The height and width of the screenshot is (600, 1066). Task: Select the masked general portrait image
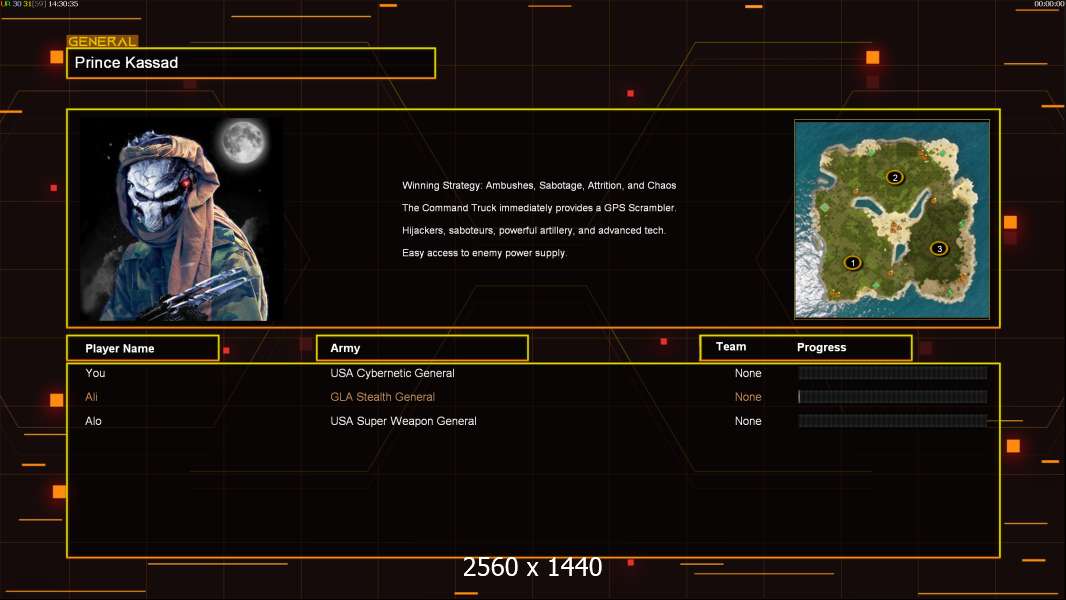pos(182,219)
